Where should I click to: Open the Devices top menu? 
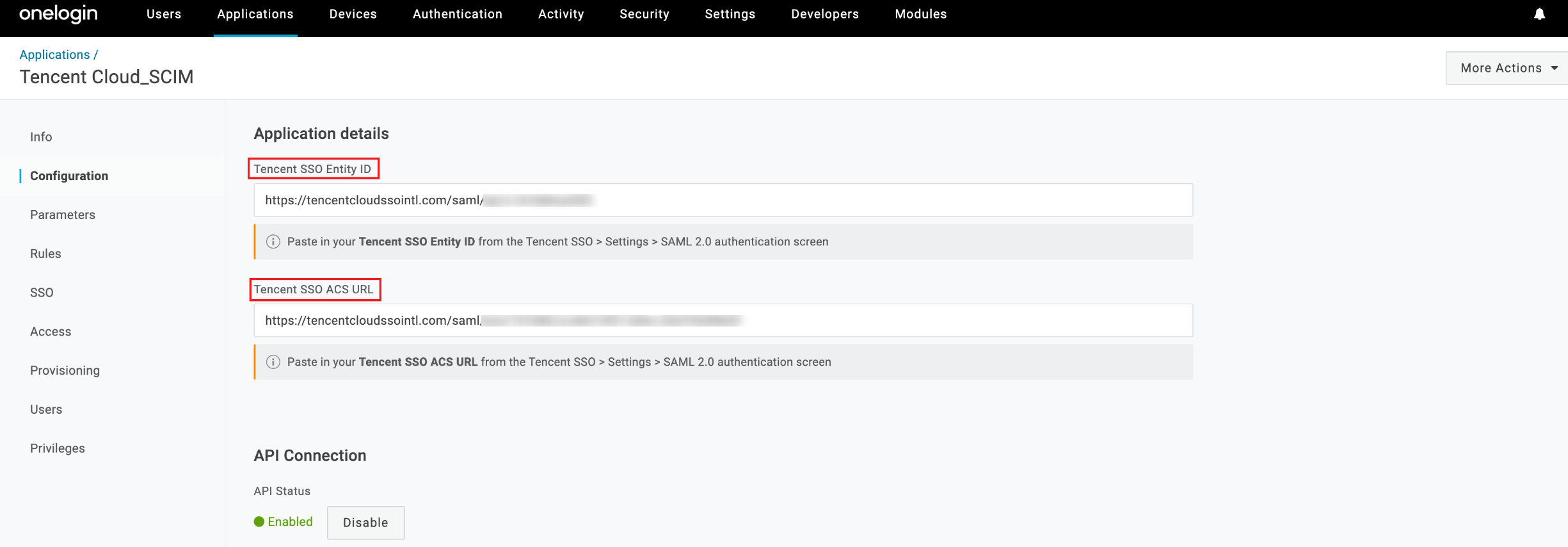tap(353, 14)
